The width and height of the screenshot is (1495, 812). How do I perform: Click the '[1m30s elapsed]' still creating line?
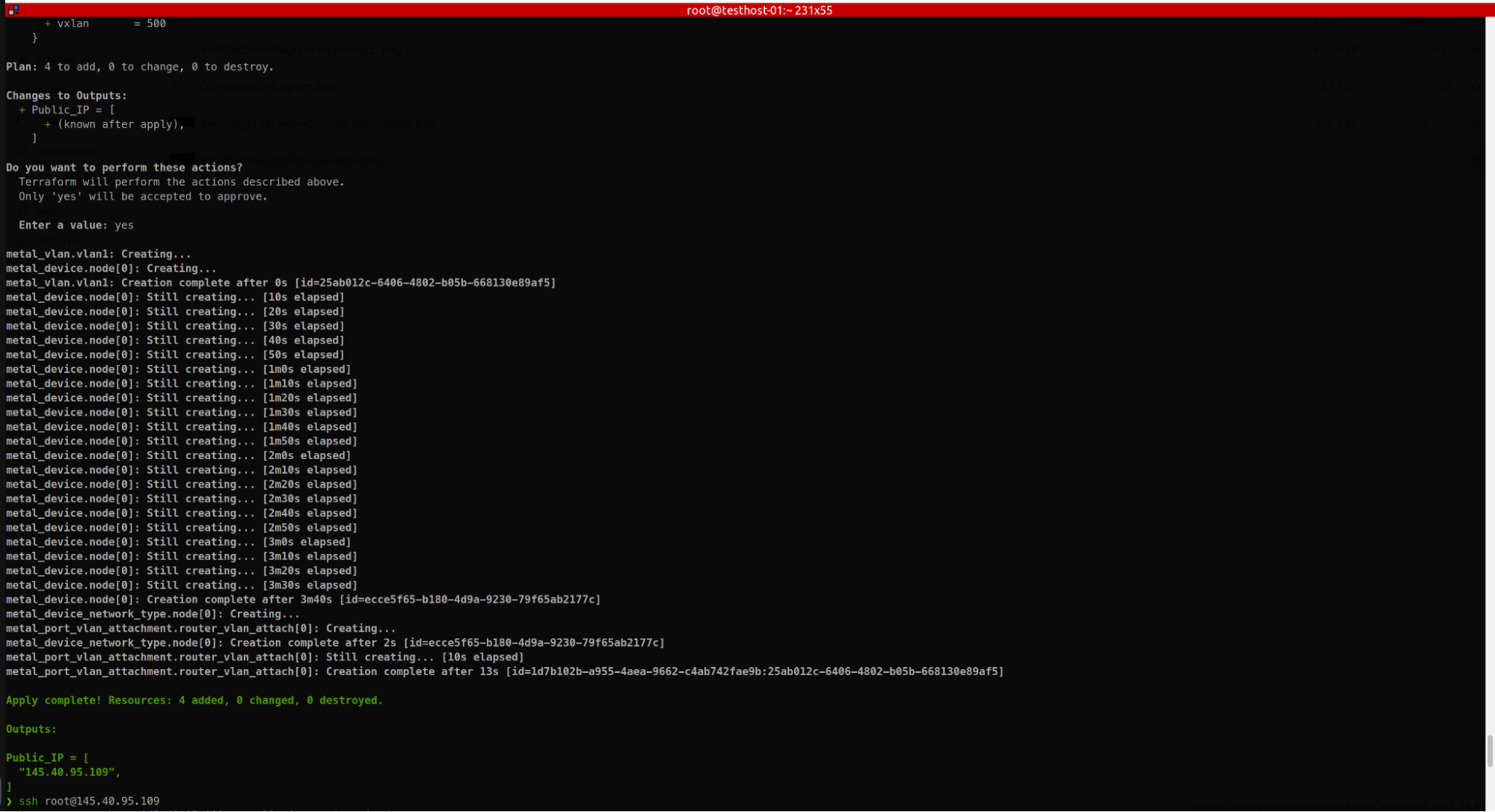182,413
